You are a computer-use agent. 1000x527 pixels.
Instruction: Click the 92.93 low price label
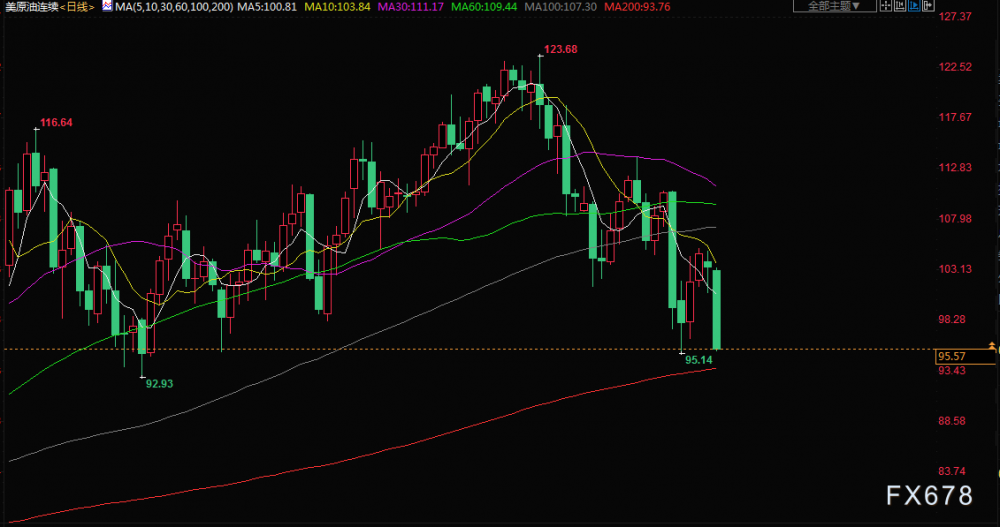click(159, 383)
